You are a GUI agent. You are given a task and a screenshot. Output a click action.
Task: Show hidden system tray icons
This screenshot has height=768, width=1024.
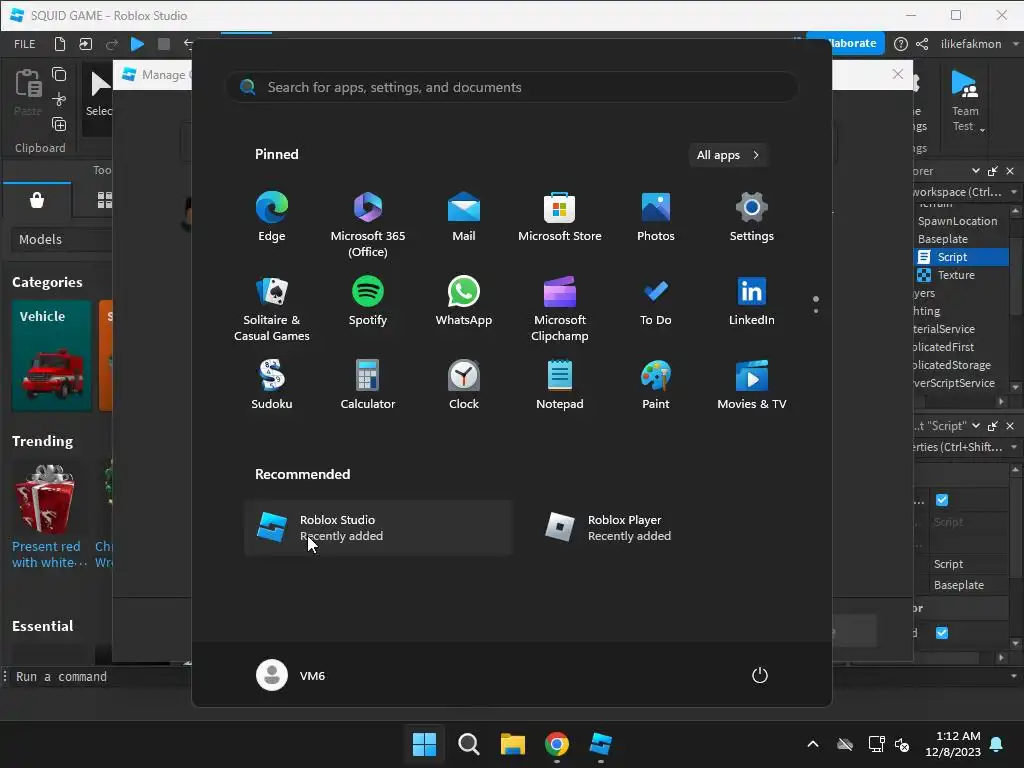click(x=812, y=744)
